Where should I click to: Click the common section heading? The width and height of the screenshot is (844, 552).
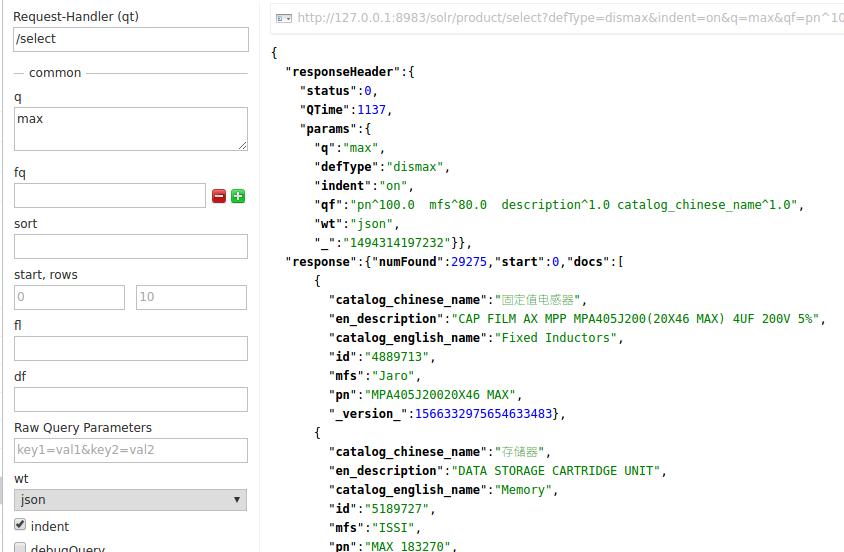(55, 73)
